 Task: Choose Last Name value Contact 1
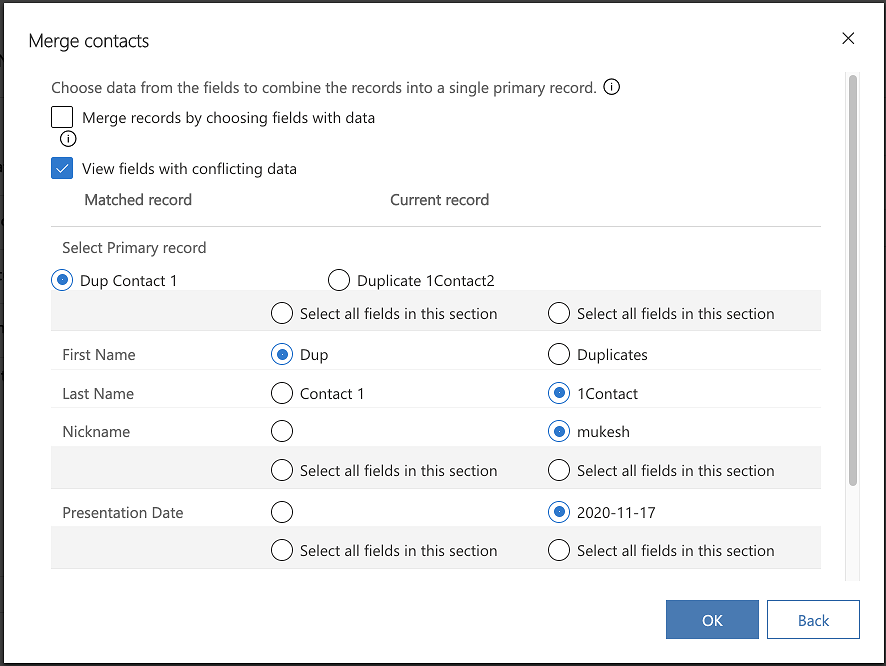282,394
